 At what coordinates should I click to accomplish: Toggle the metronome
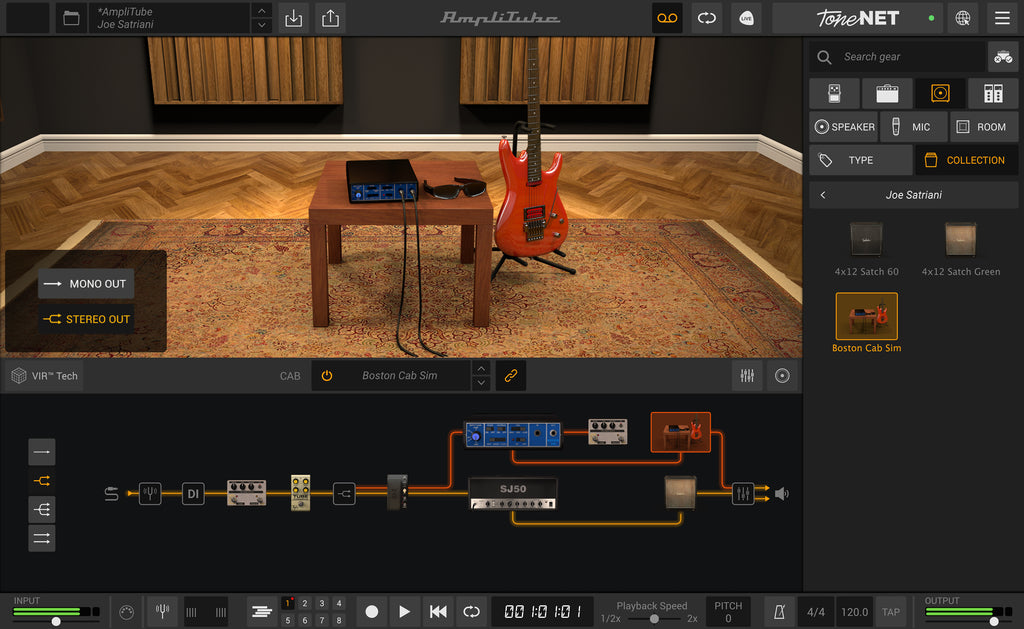779,611
